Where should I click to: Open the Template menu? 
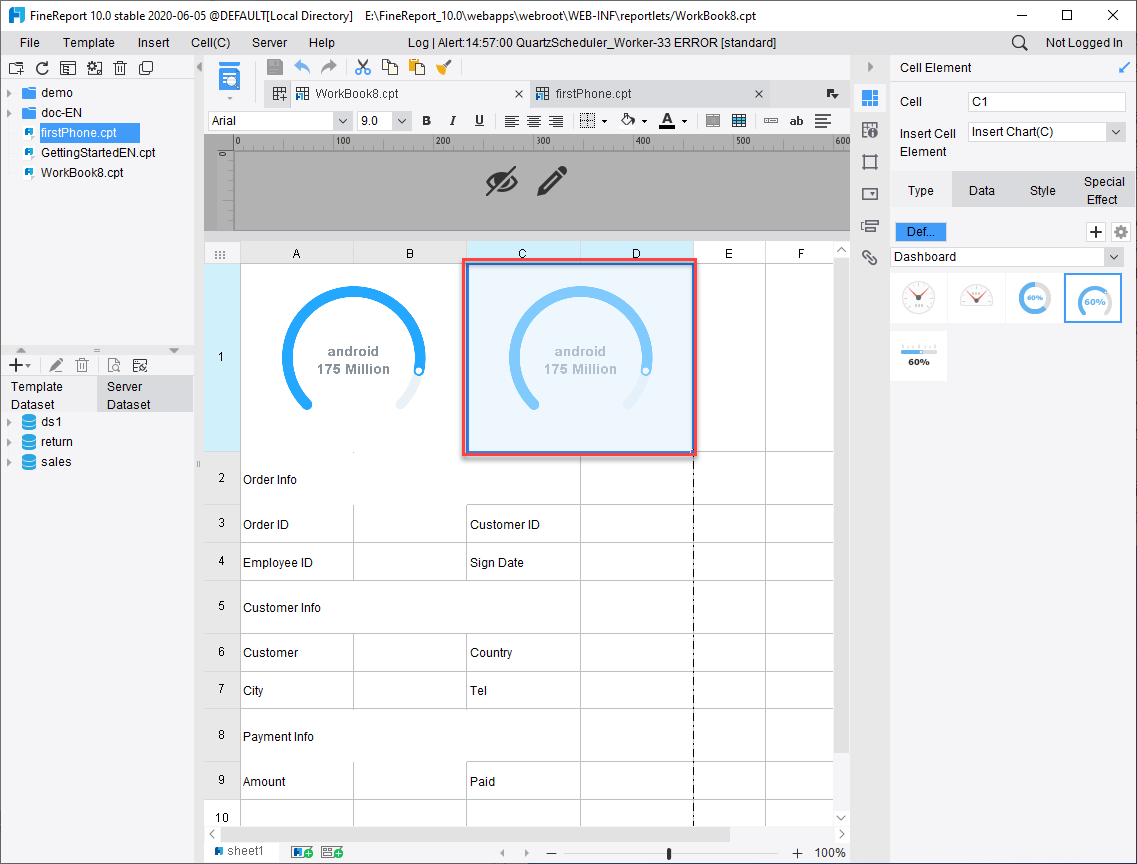pyautogui.click(x=88, y=43)
